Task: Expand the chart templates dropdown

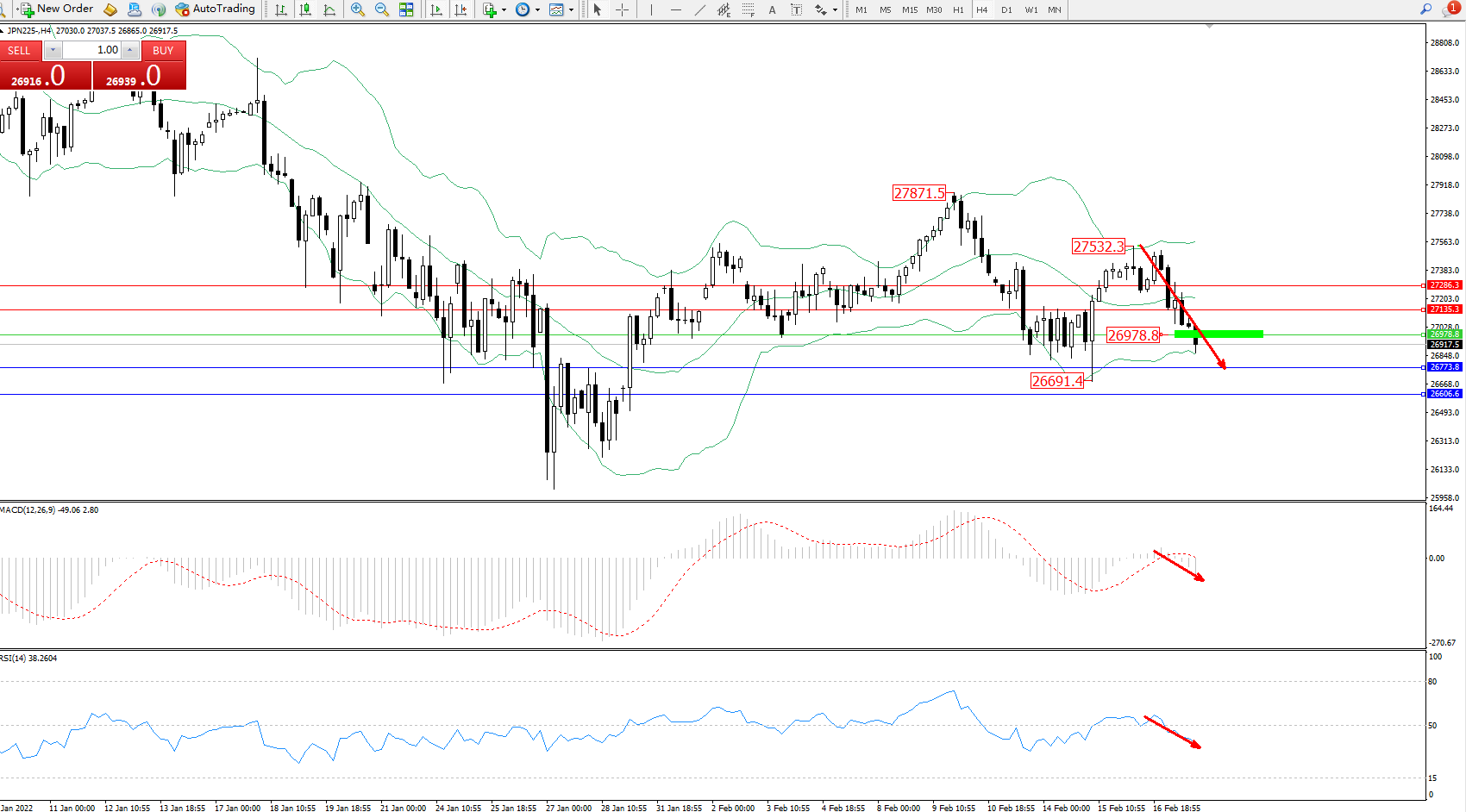Action: click(571, 10)
